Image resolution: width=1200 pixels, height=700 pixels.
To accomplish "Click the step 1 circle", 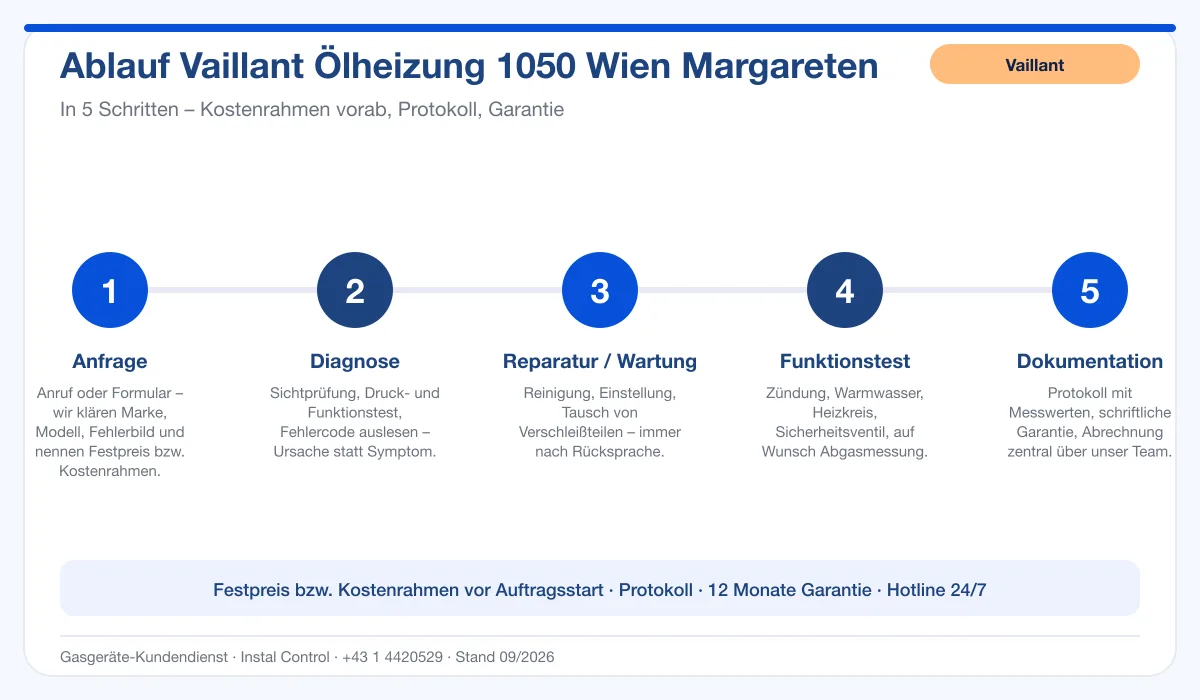I will point(110,290).
